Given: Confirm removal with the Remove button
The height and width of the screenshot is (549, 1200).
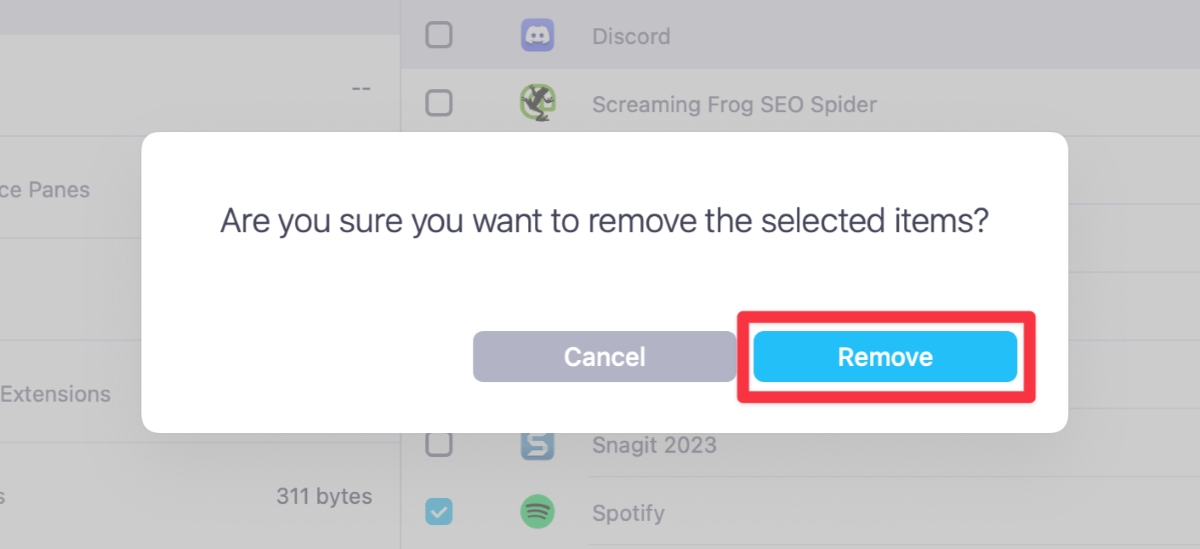Looking at the screenshot, I should [x=885, y=357].
